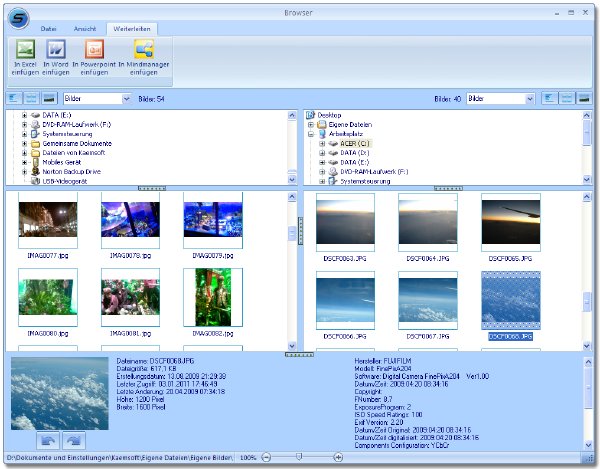The image size is (600, 469).
Task: Toggle third left-pane thumbnail strip button
Action: [49, 98]
